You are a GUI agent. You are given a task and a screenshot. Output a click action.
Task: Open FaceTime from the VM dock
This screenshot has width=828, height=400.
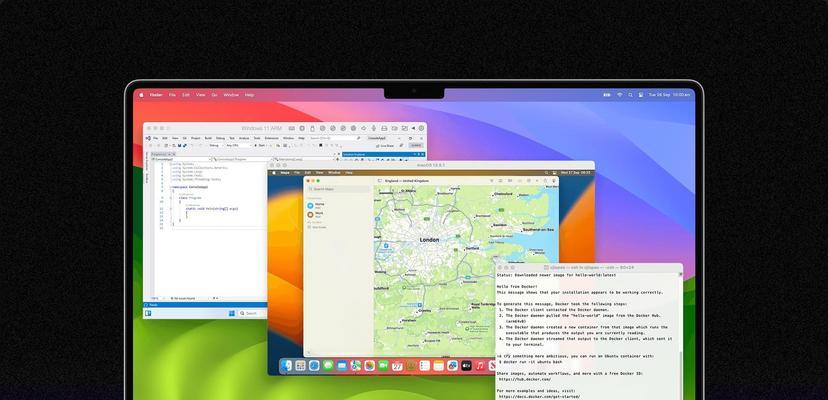[x=383, y=366]
